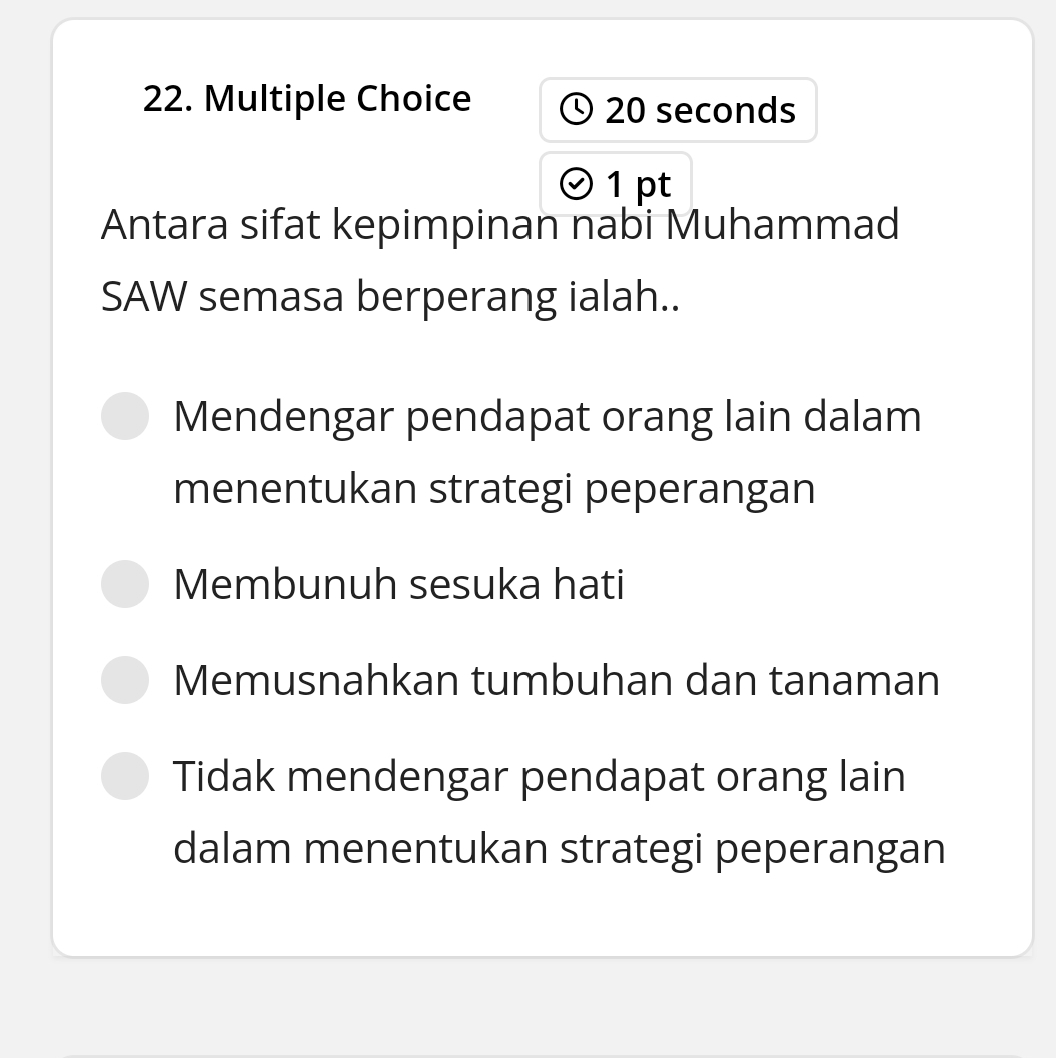The height and width of the screenshot is (1058, 1056).
Task: Click question line "SAW semasa berperang ialah.."
Action: point(390,296)
